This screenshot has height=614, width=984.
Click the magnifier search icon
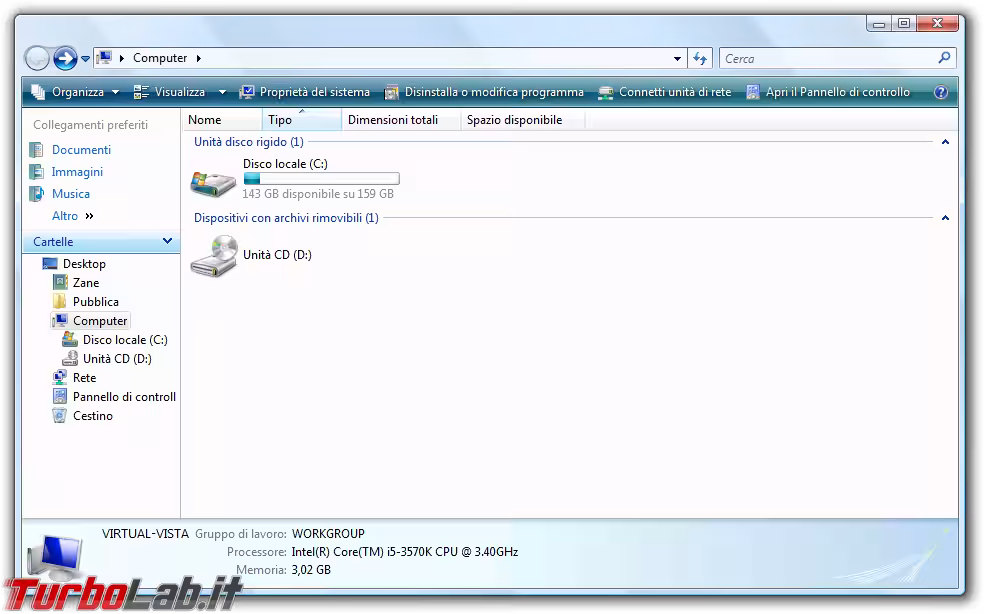pos(944,58)
